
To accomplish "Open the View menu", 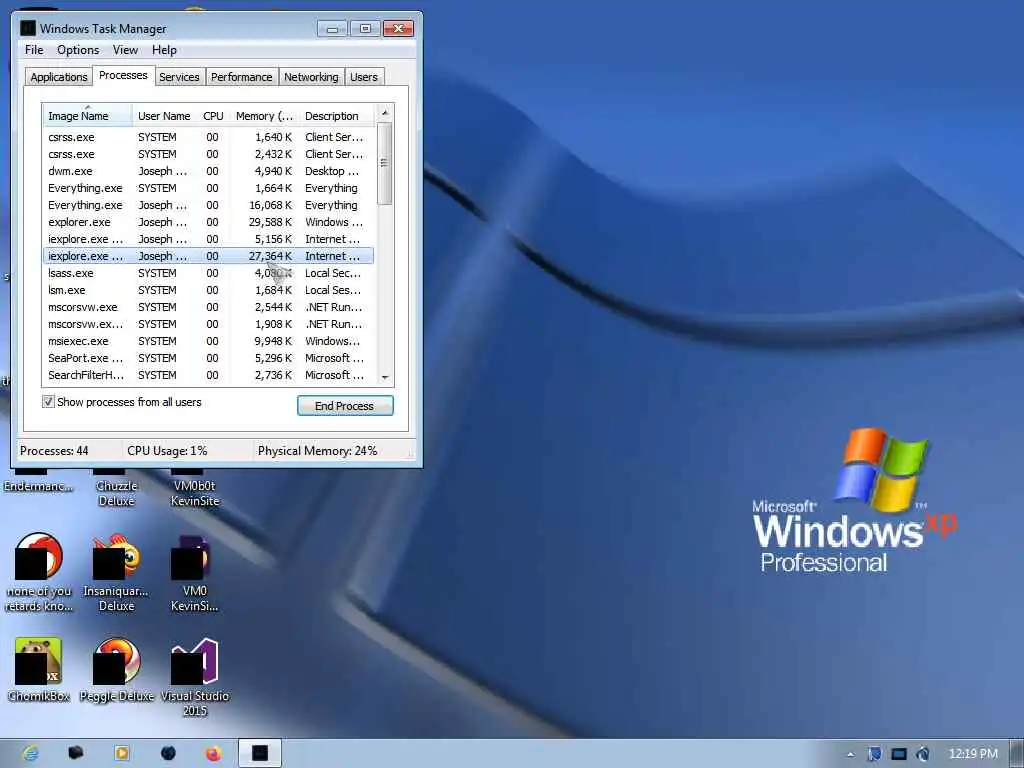I will 125,50.
